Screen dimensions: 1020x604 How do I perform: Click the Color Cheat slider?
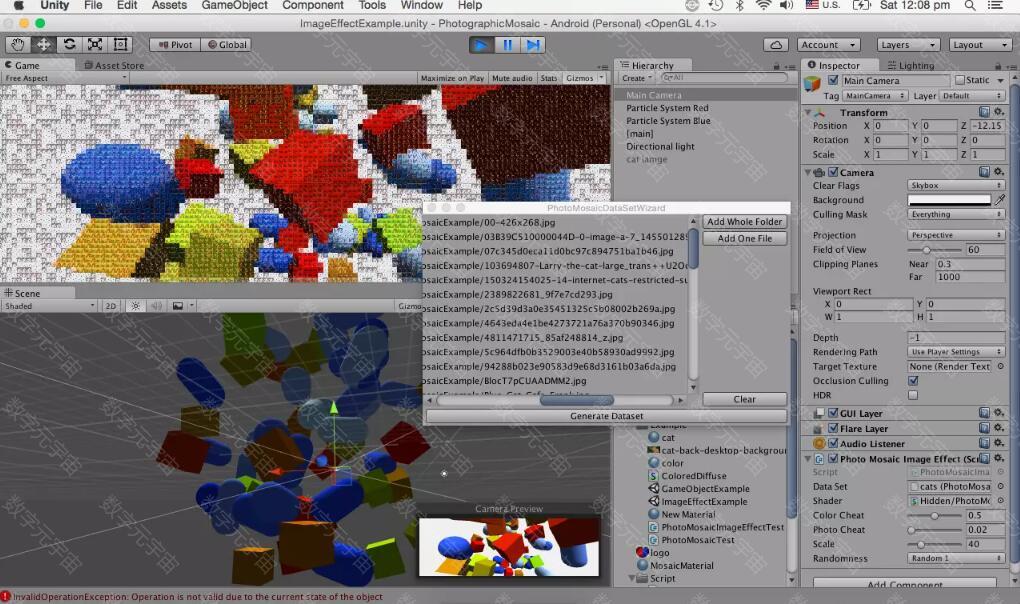[x=935, y=516]
